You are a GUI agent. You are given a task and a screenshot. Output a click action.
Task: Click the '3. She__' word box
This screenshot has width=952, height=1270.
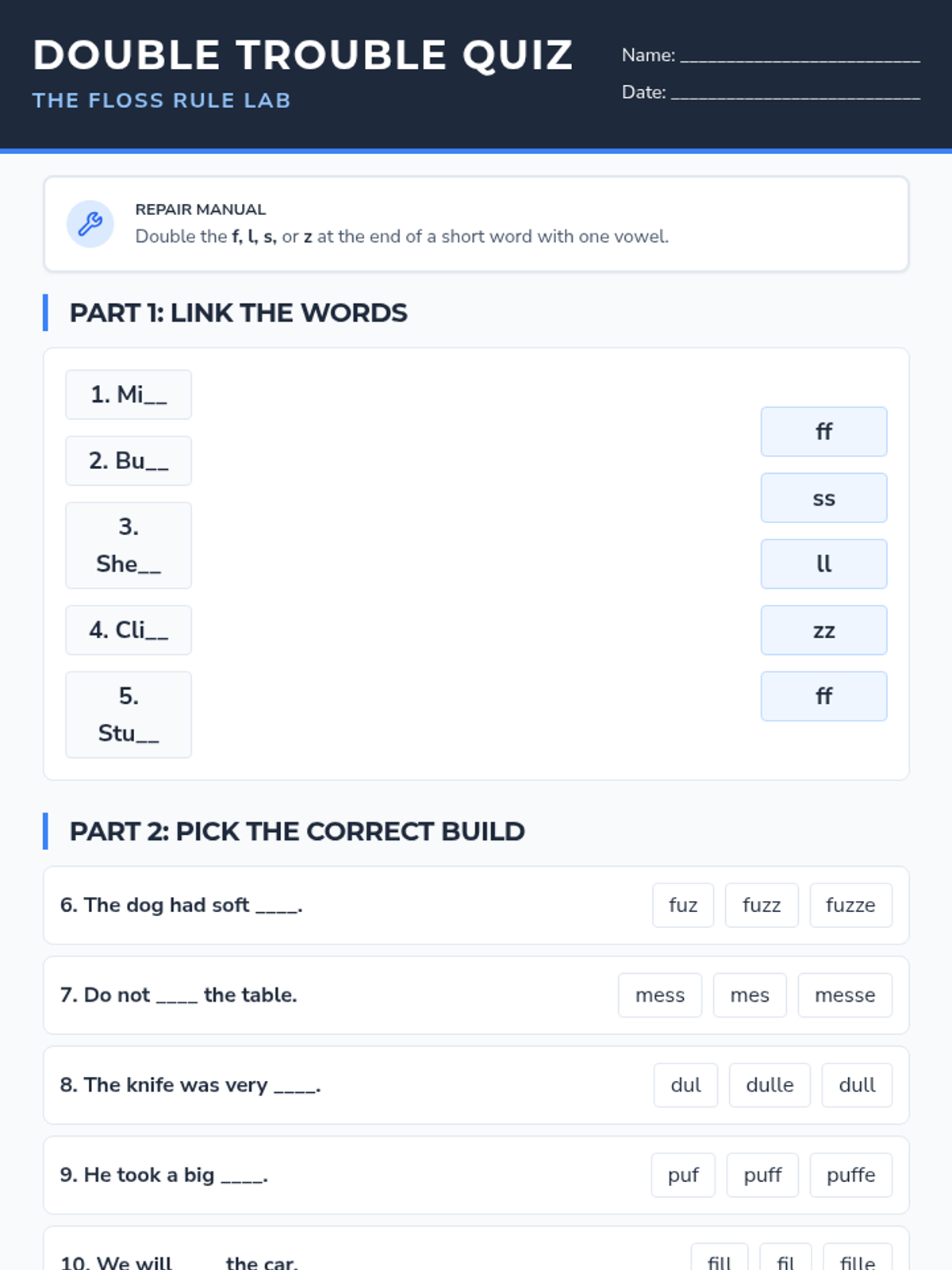pyautogui.click(x=129, y=545)
